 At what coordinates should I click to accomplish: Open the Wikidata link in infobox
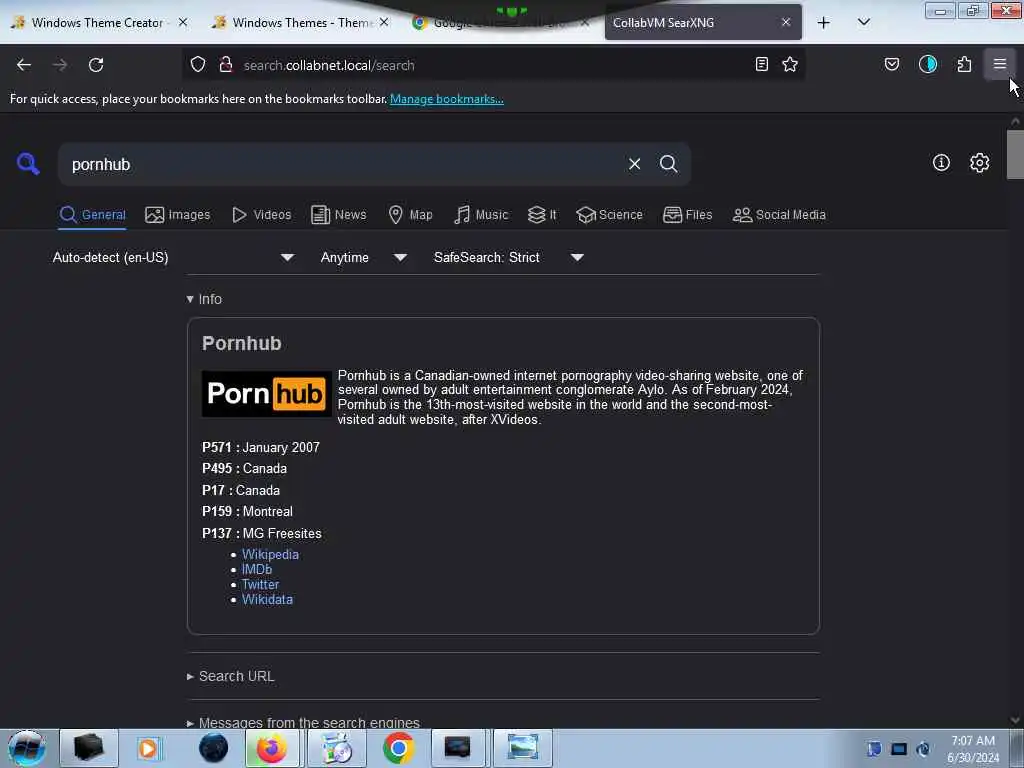267,600
